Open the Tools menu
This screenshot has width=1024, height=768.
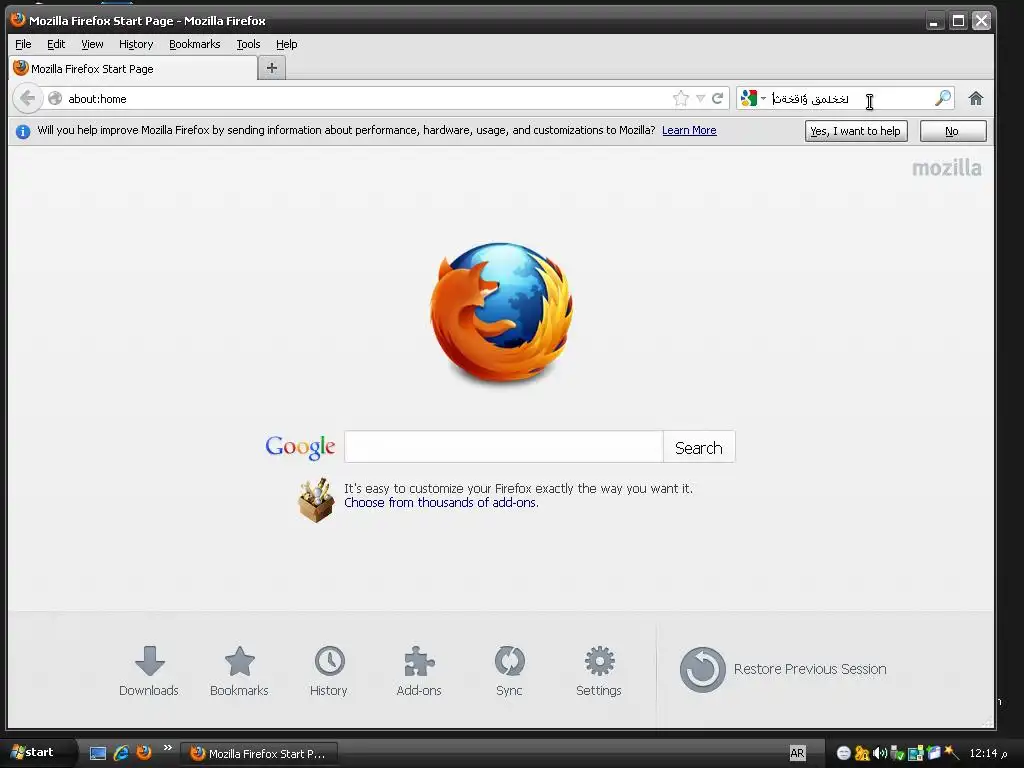coord(248,44)
